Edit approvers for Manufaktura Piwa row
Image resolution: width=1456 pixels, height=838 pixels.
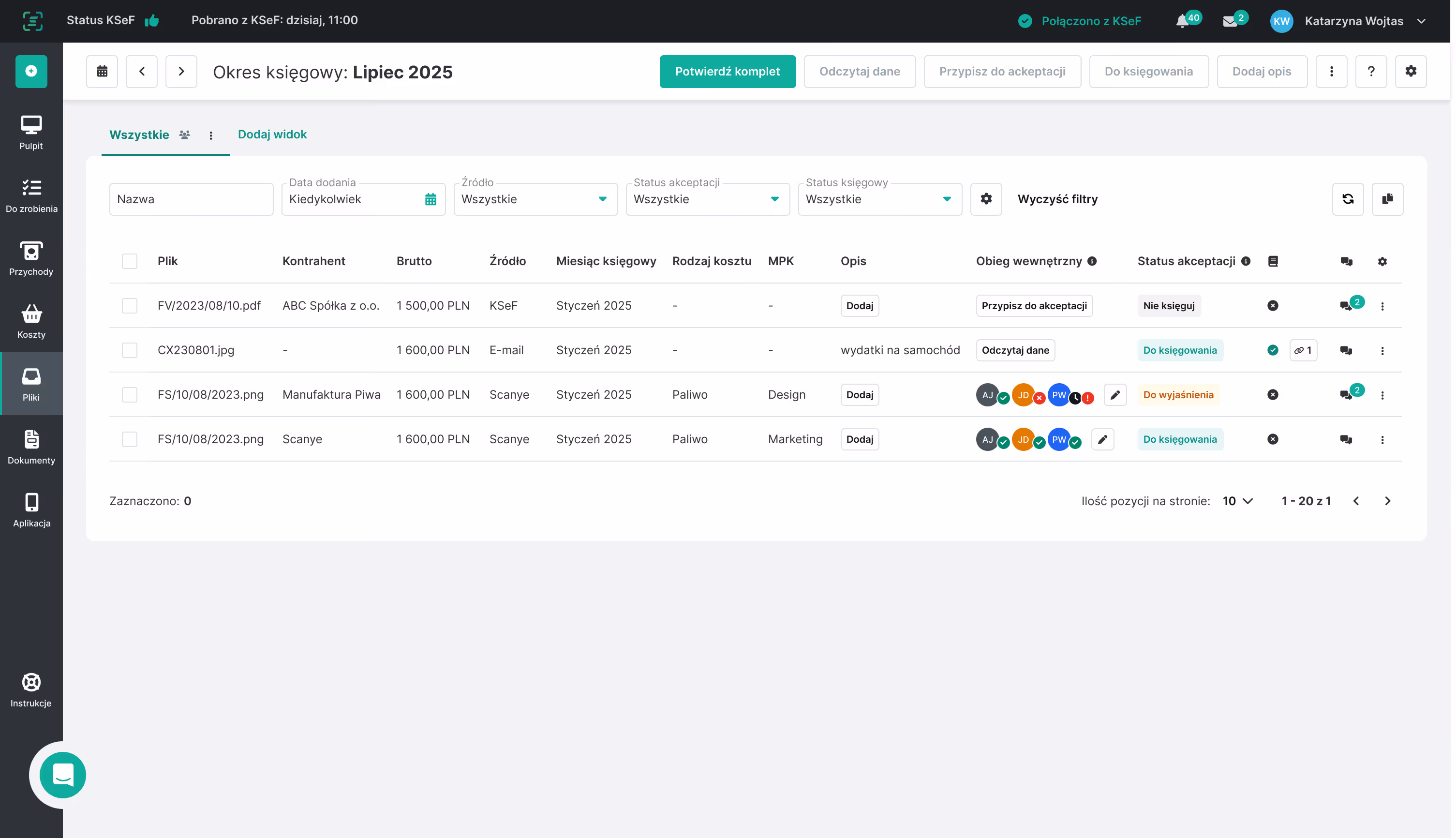click(1115, 395)
